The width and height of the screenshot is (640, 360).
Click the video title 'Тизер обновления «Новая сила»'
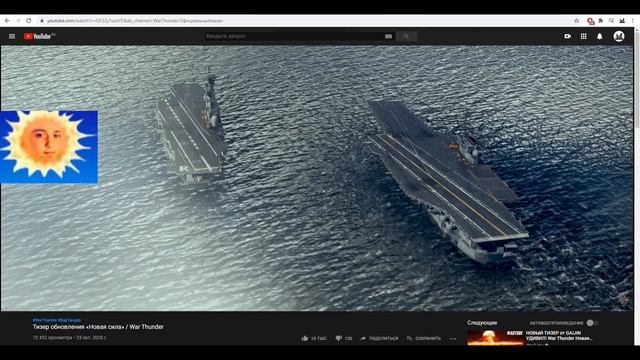pyautogui.click(x=98, y=327)
